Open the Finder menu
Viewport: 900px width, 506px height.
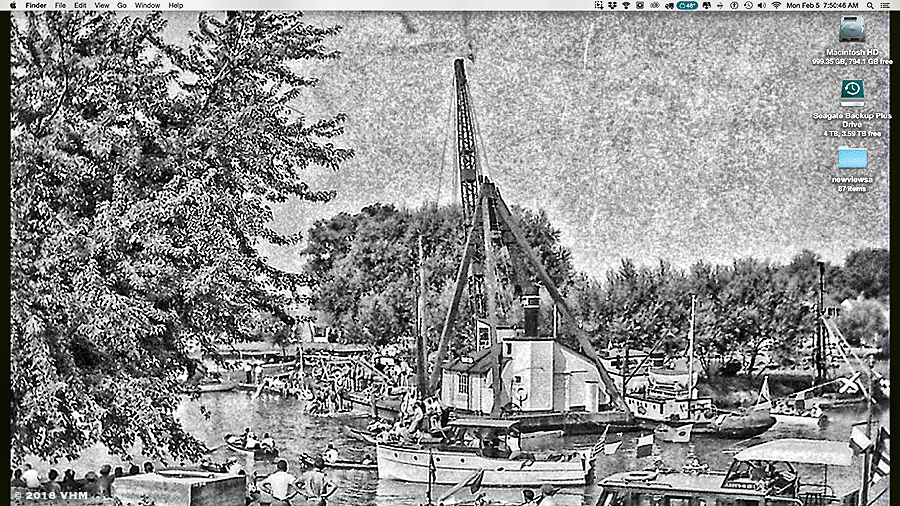(x=36, y=5)
